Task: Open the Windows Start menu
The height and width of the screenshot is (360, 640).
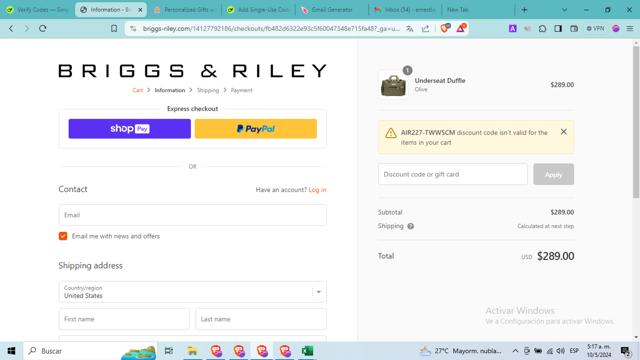Action: click(11, 351)
